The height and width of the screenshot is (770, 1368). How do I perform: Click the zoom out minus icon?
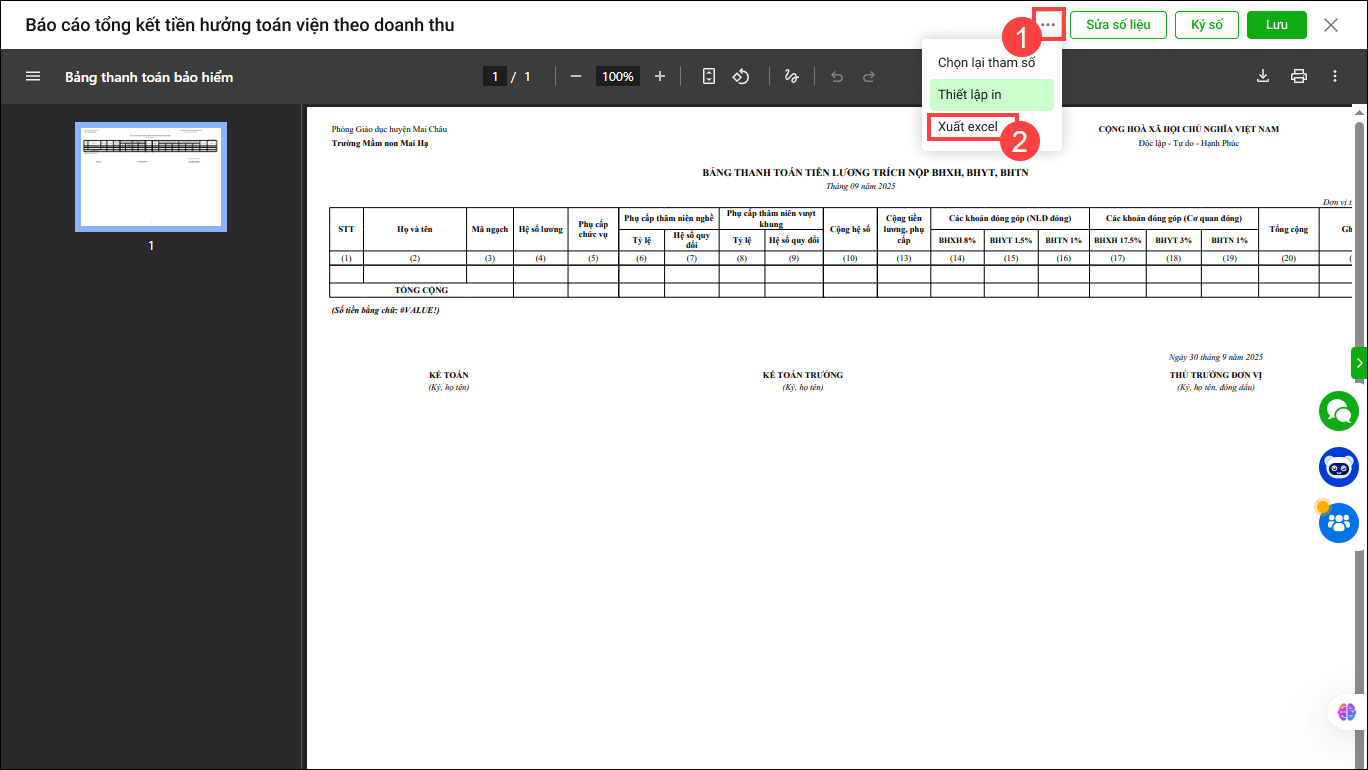576,76
